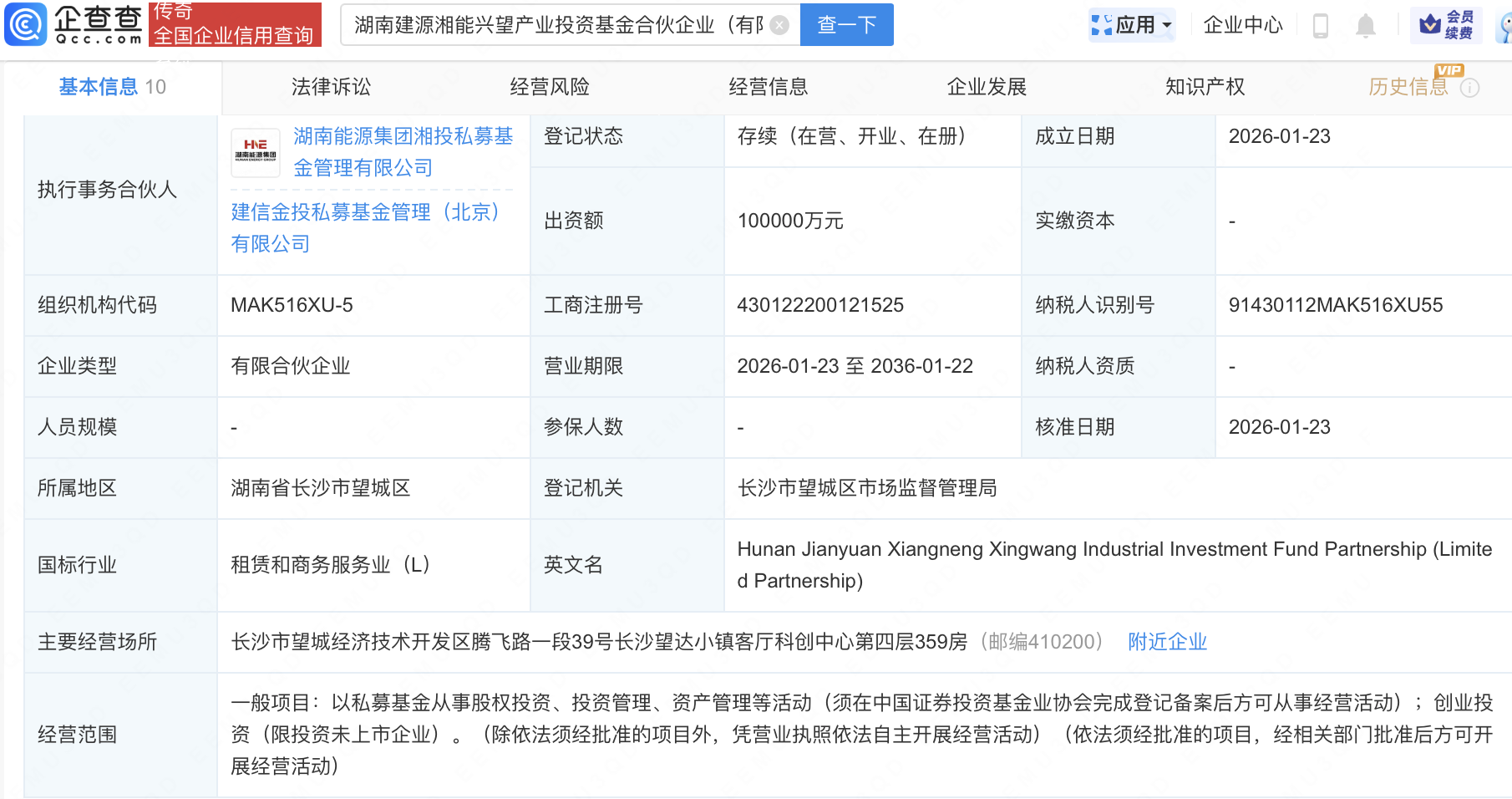Open the 附近企业 link
The height and width of the screenshot is (799, 1512).
coord(1166,642)
